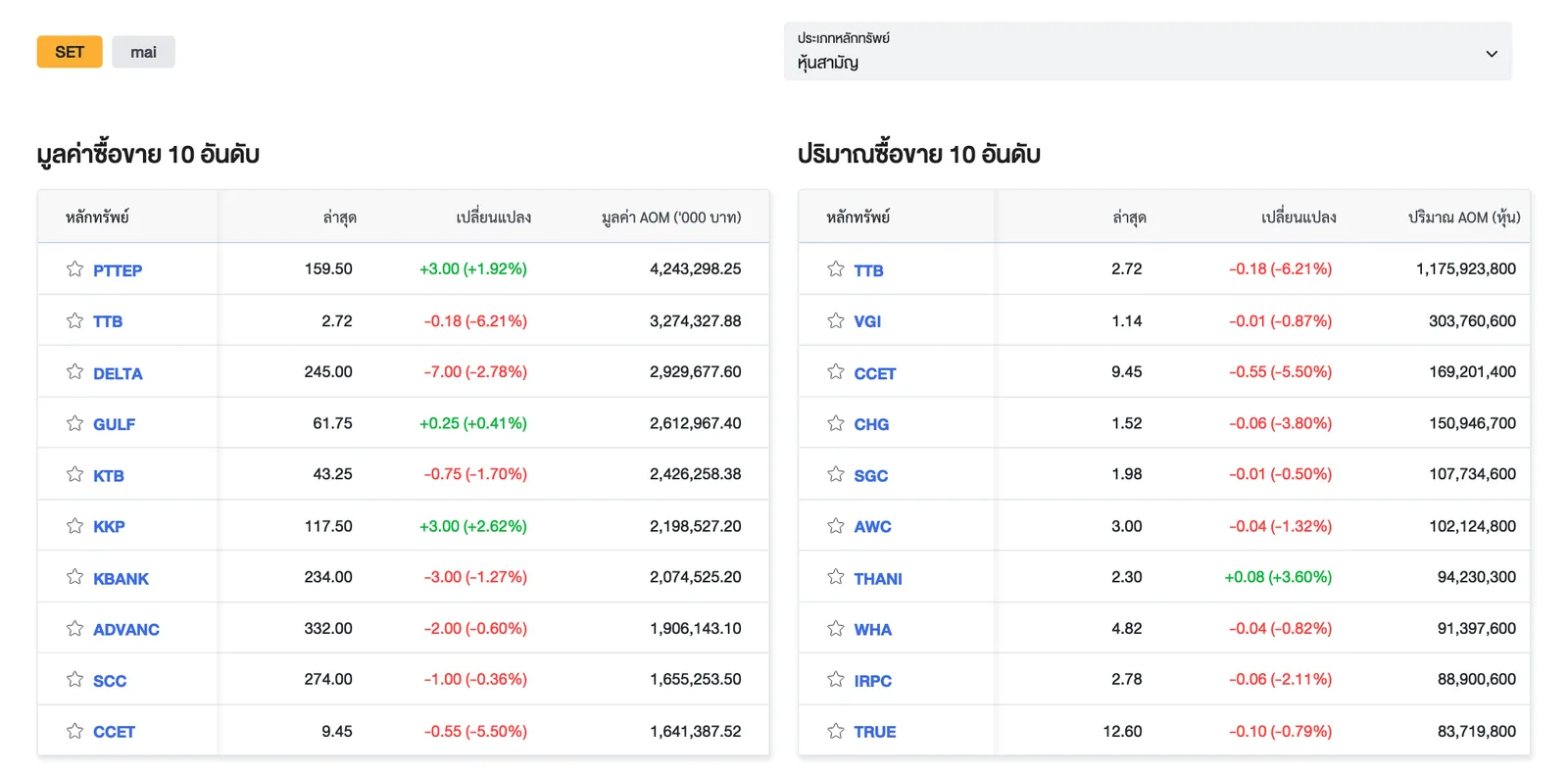Star TTB in the top value table

point(74,320)
